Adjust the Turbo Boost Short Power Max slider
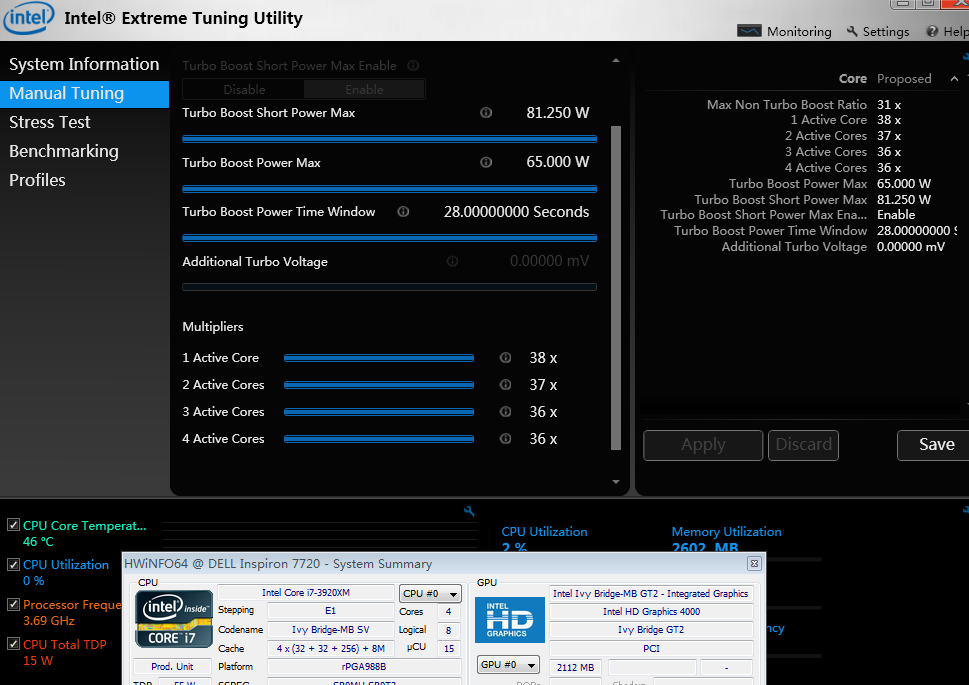Screen dimensions: 969x685 click(x=389, y=139)
